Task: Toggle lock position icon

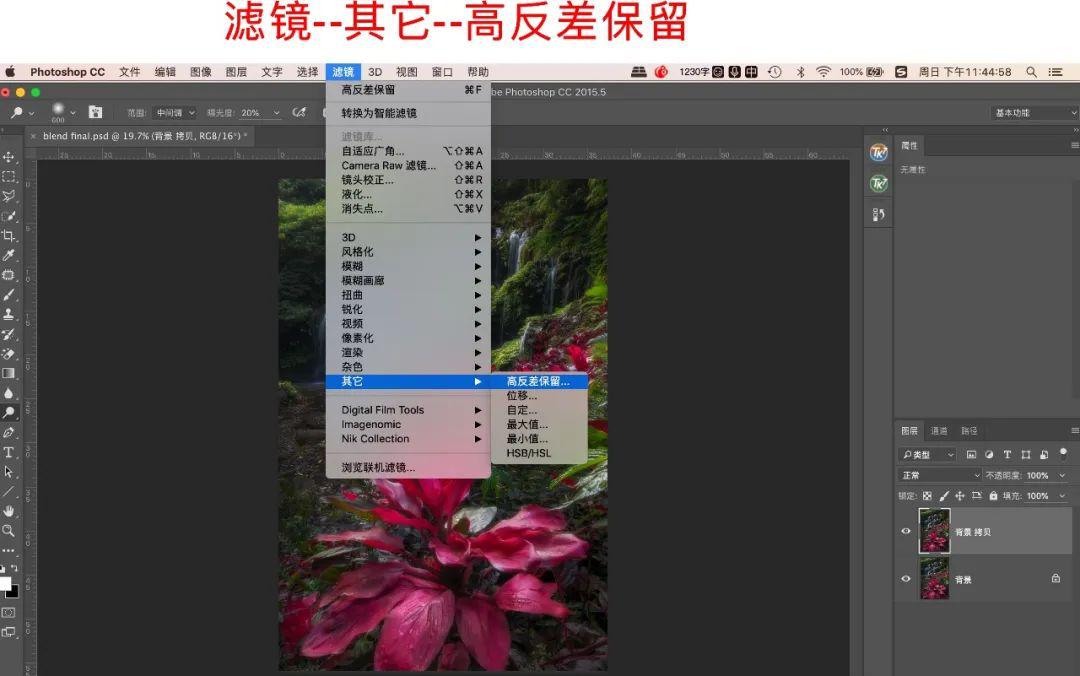Action: click(959, 495)
